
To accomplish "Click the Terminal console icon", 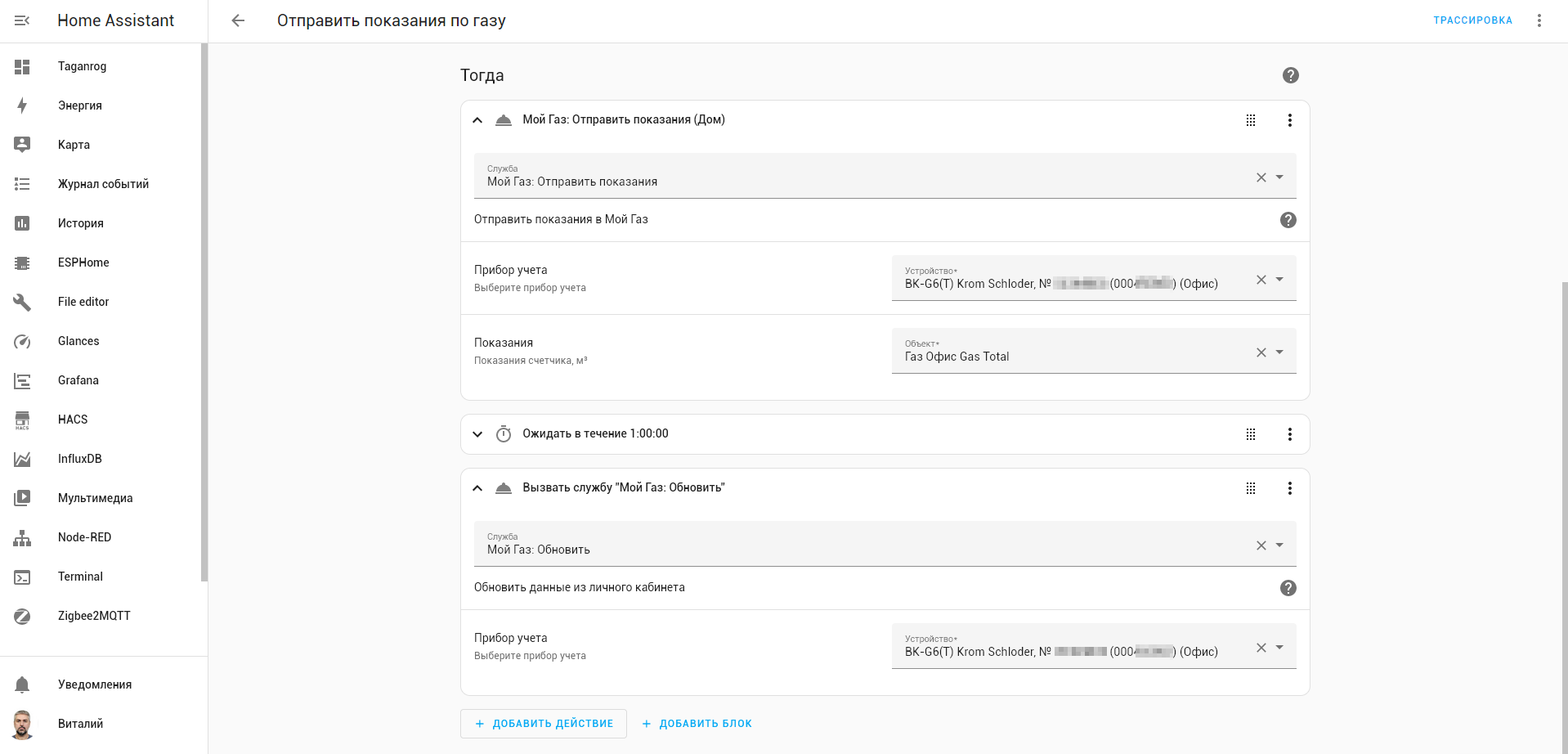I will 22,577.
